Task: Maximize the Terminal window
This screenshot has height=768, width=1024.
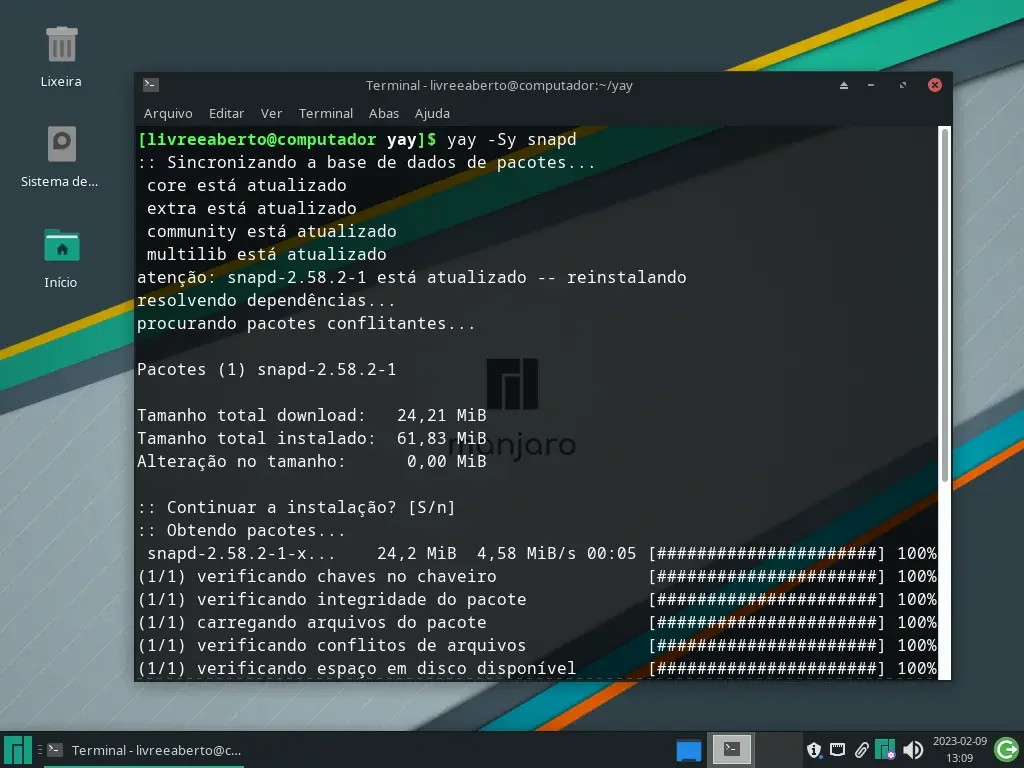Action: tap(903, 85)
